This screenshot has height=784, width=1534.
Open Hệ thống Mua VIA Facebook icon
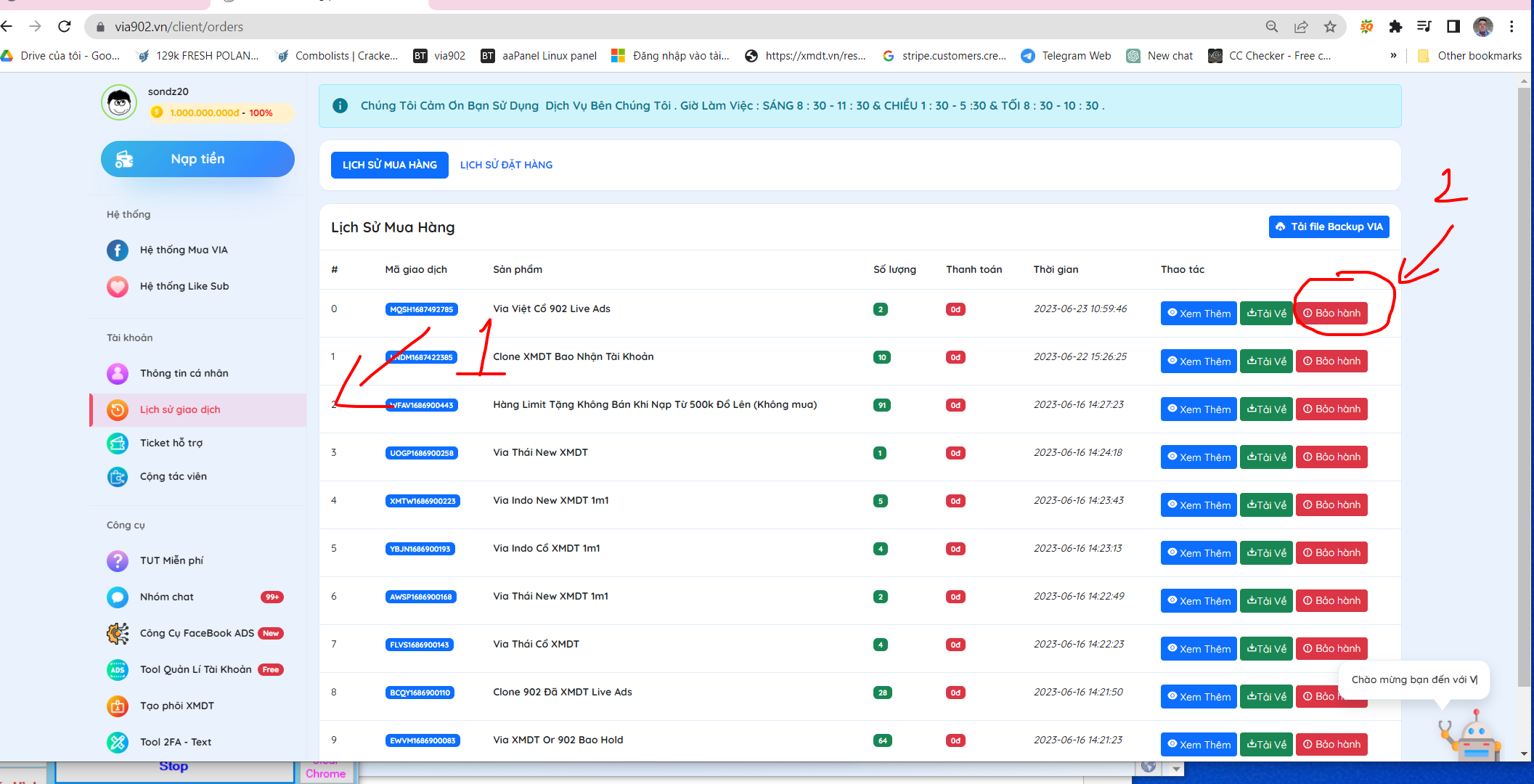[x=118, y=250]
